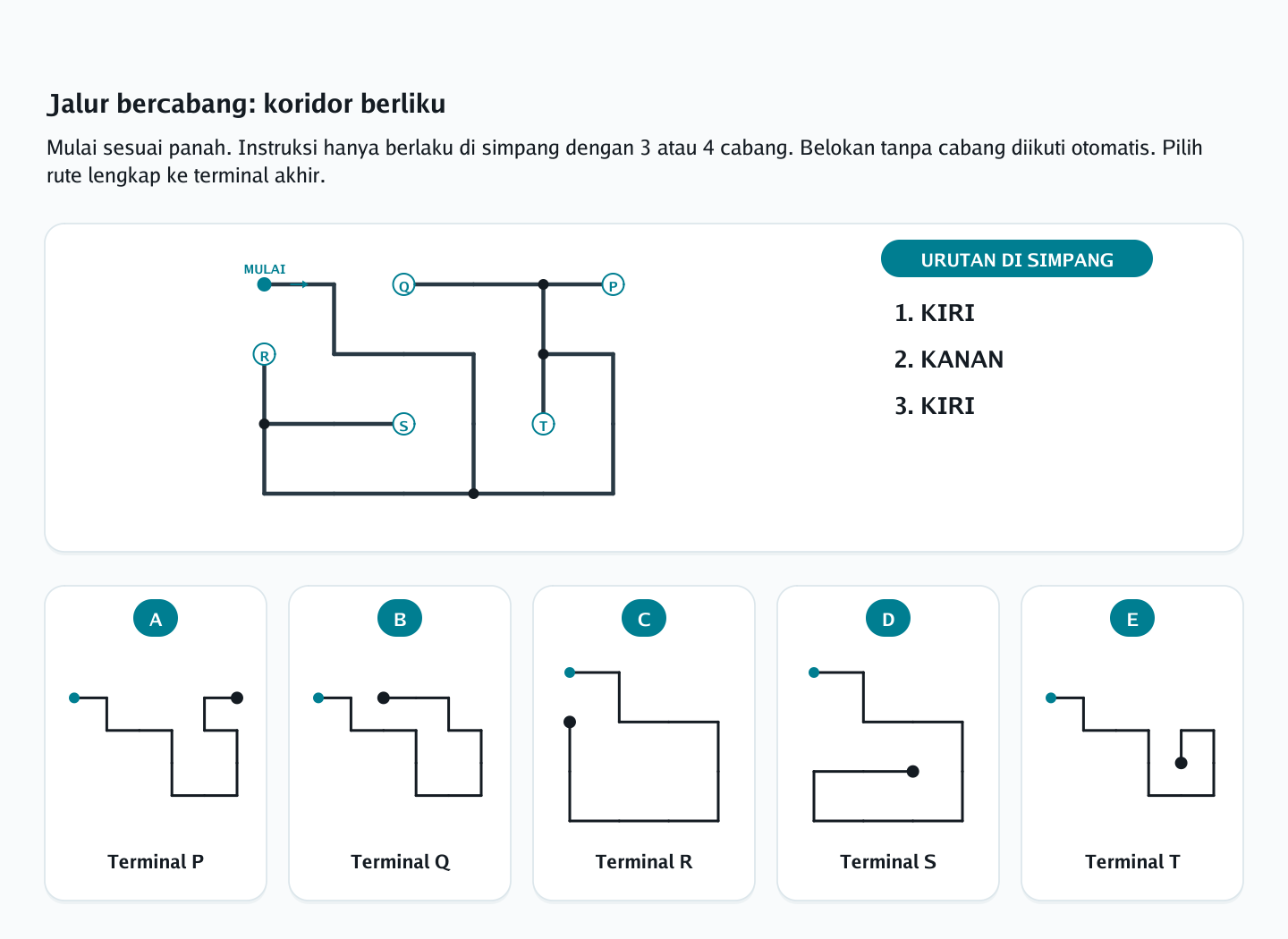Click instruction step 3. KIRI
The width and height of the screenshot is (1288, 939).
click(935, 406)
